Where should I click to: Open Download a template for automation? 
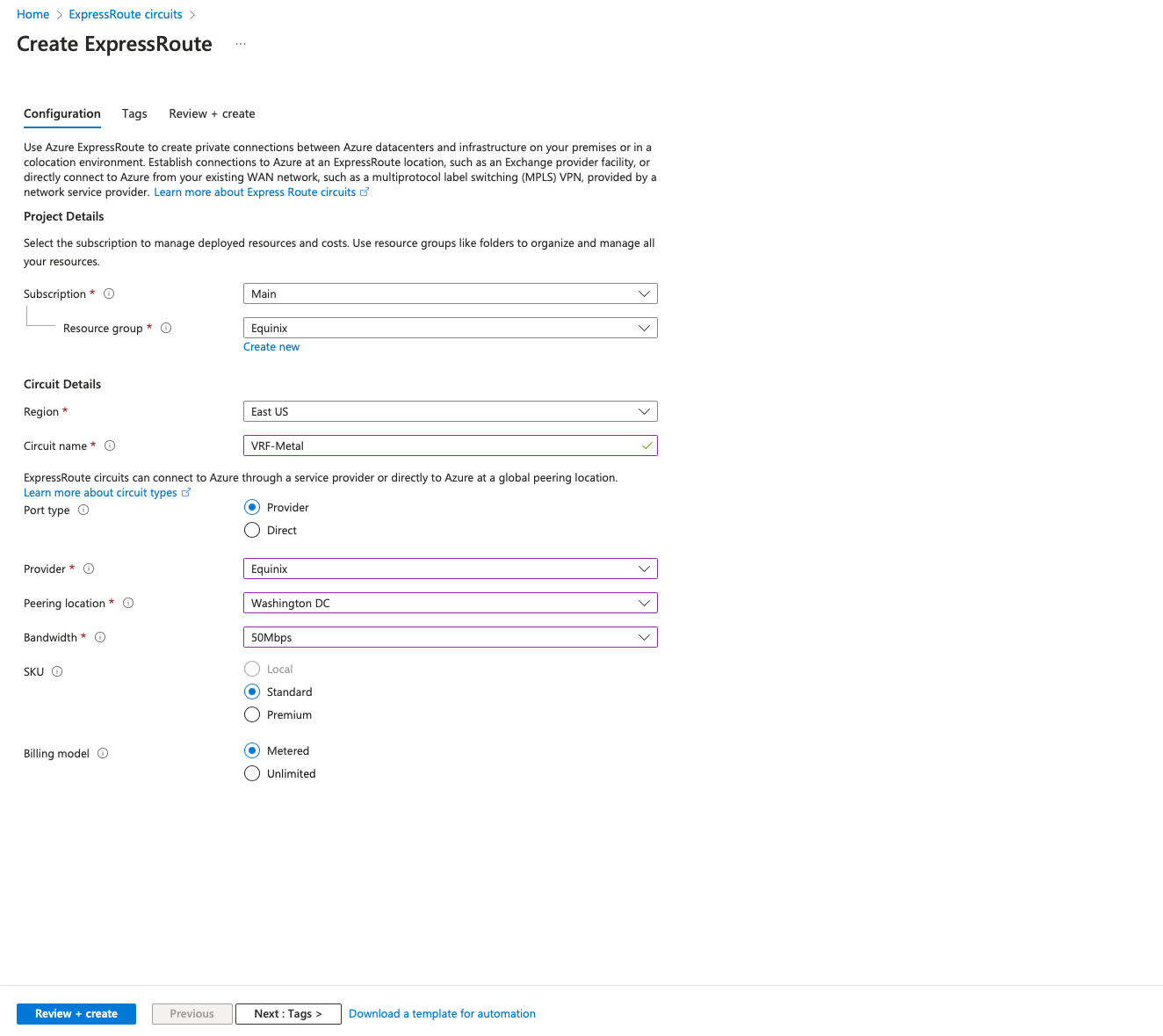[442, 1013]
